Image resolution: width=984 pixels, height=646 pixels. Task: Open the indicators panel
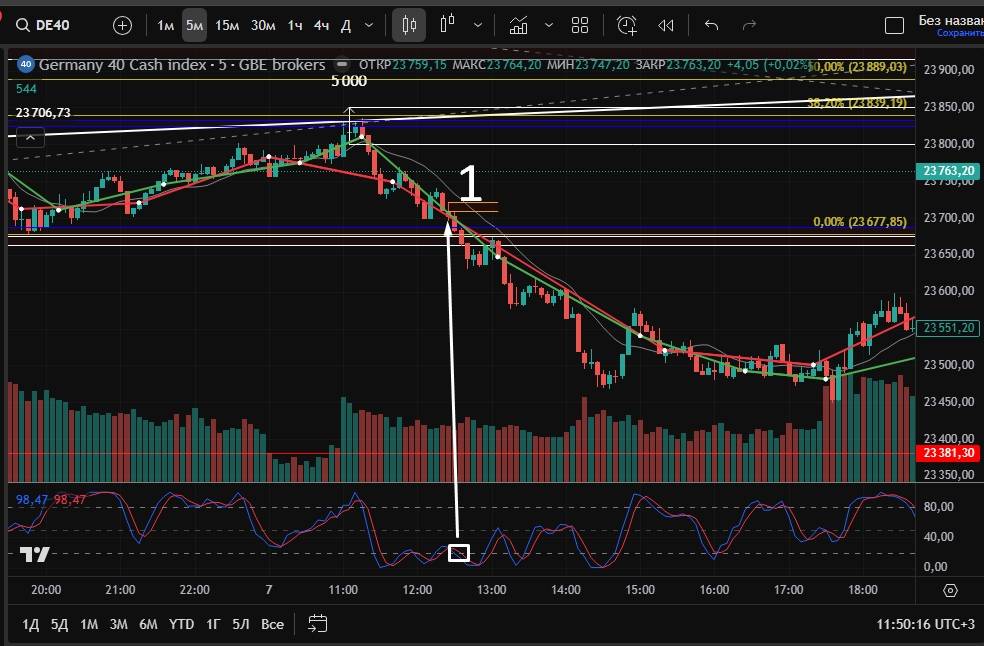click(519, 25)
